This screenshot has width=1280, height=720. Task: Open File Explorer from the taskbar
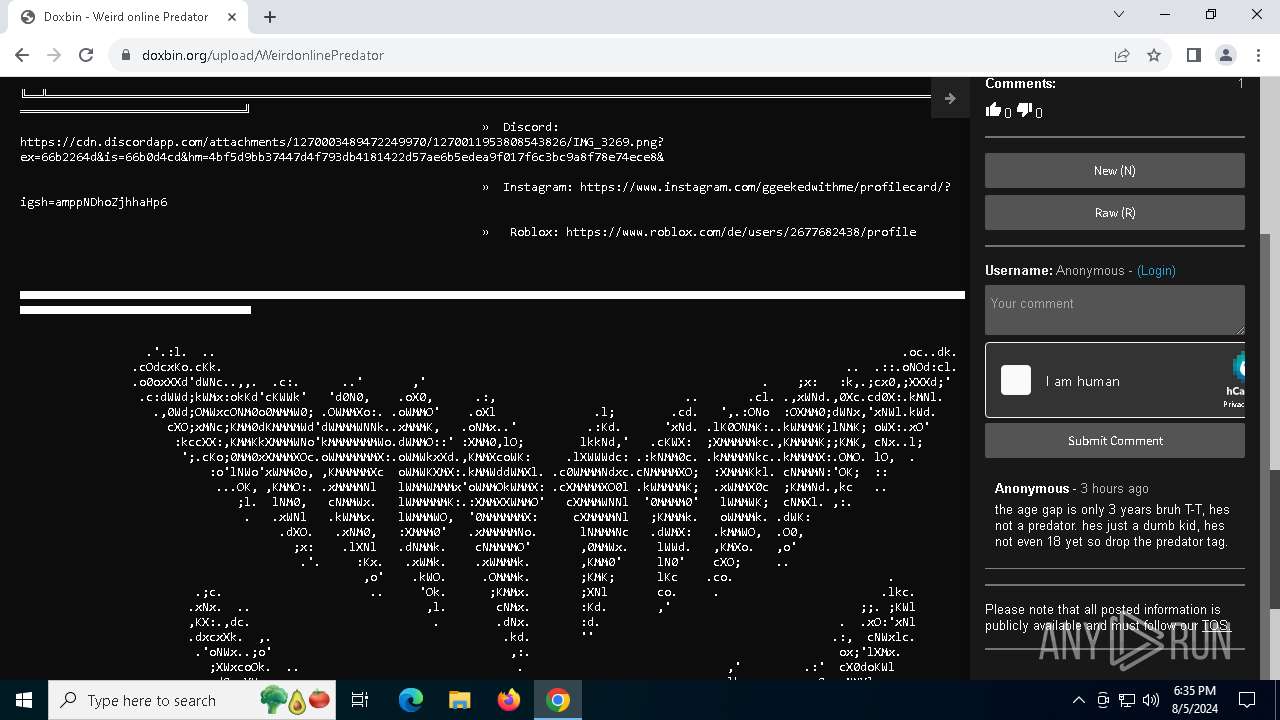459,700
